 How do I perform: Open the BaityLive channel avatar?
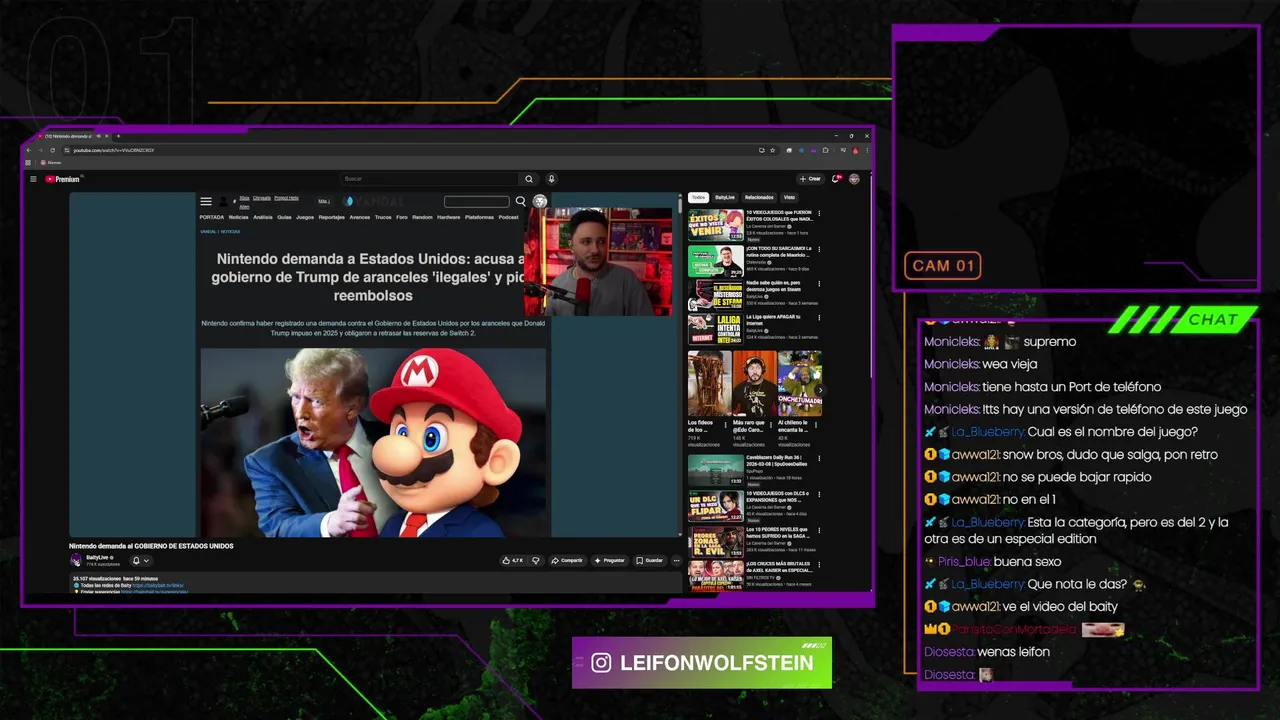point(76,560)
